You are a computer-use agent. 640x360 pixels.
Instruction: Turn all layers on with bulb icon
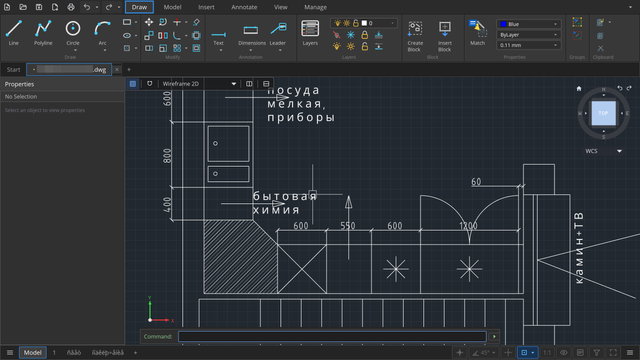(337, 47)
